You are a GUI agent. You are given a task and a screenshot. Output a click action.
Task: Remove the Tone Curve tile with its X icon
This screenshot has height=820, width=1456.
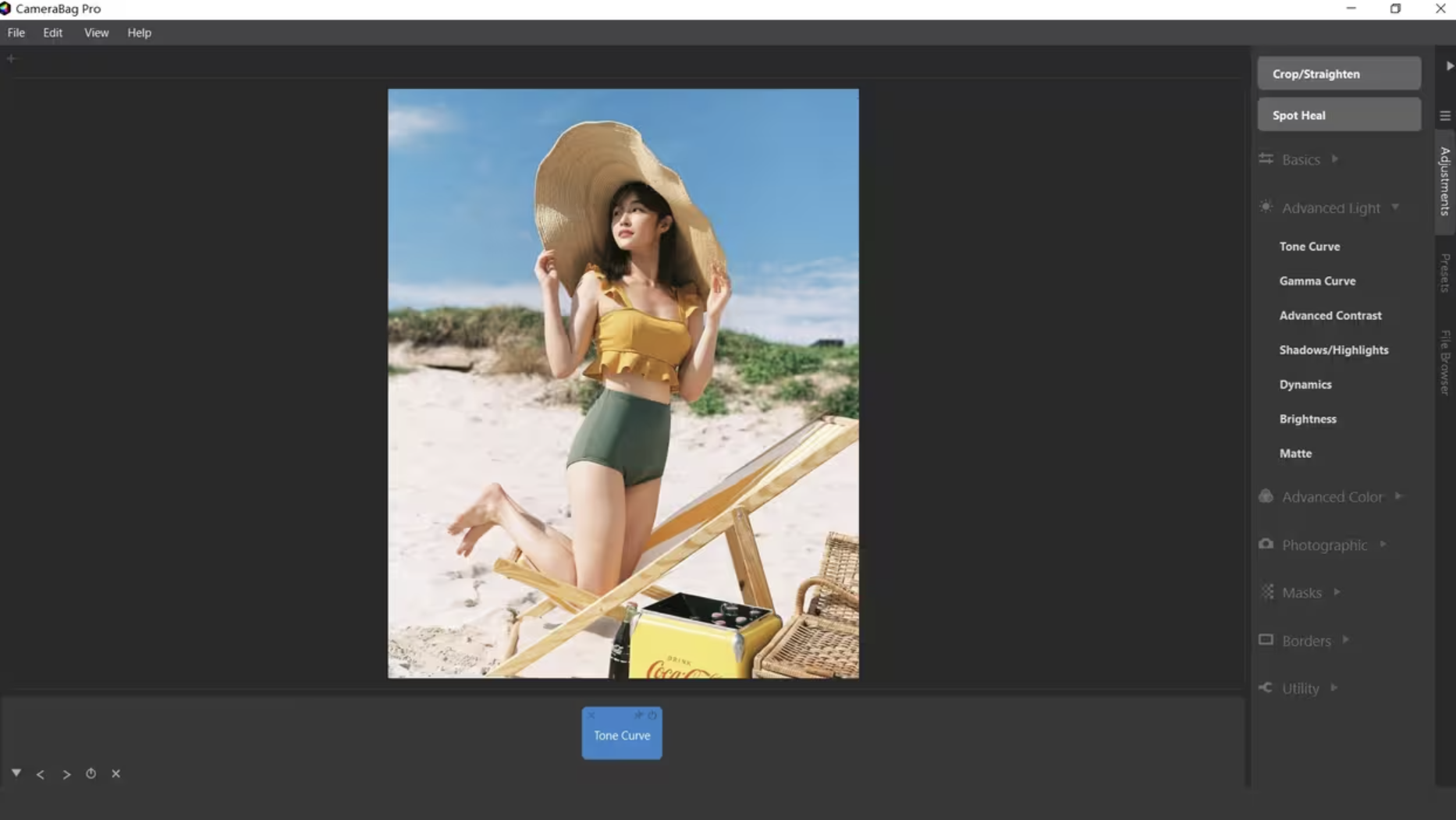[x=591, y=715]
